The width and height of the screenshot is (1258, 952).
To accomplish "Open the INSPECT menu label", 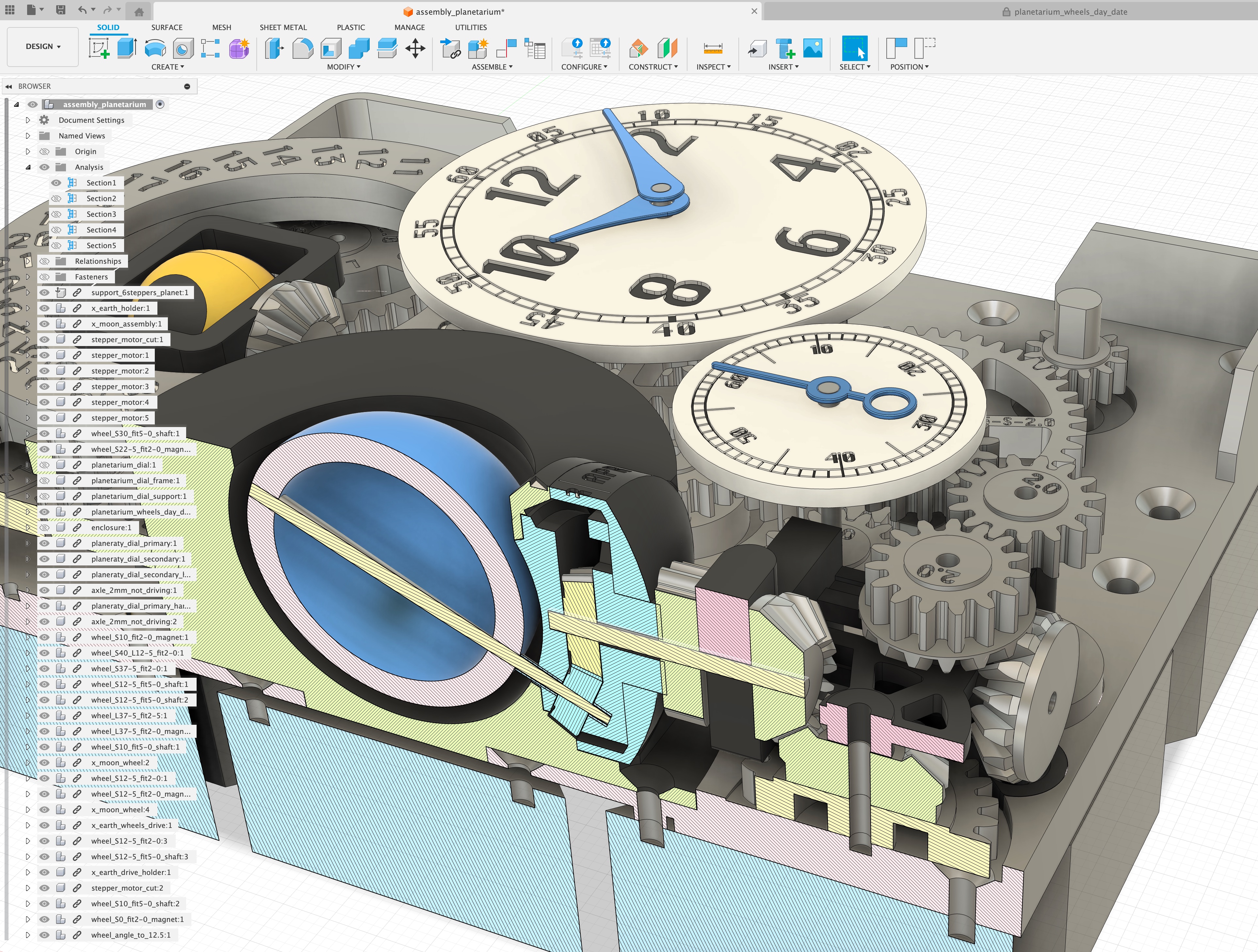I will (713, 67).
